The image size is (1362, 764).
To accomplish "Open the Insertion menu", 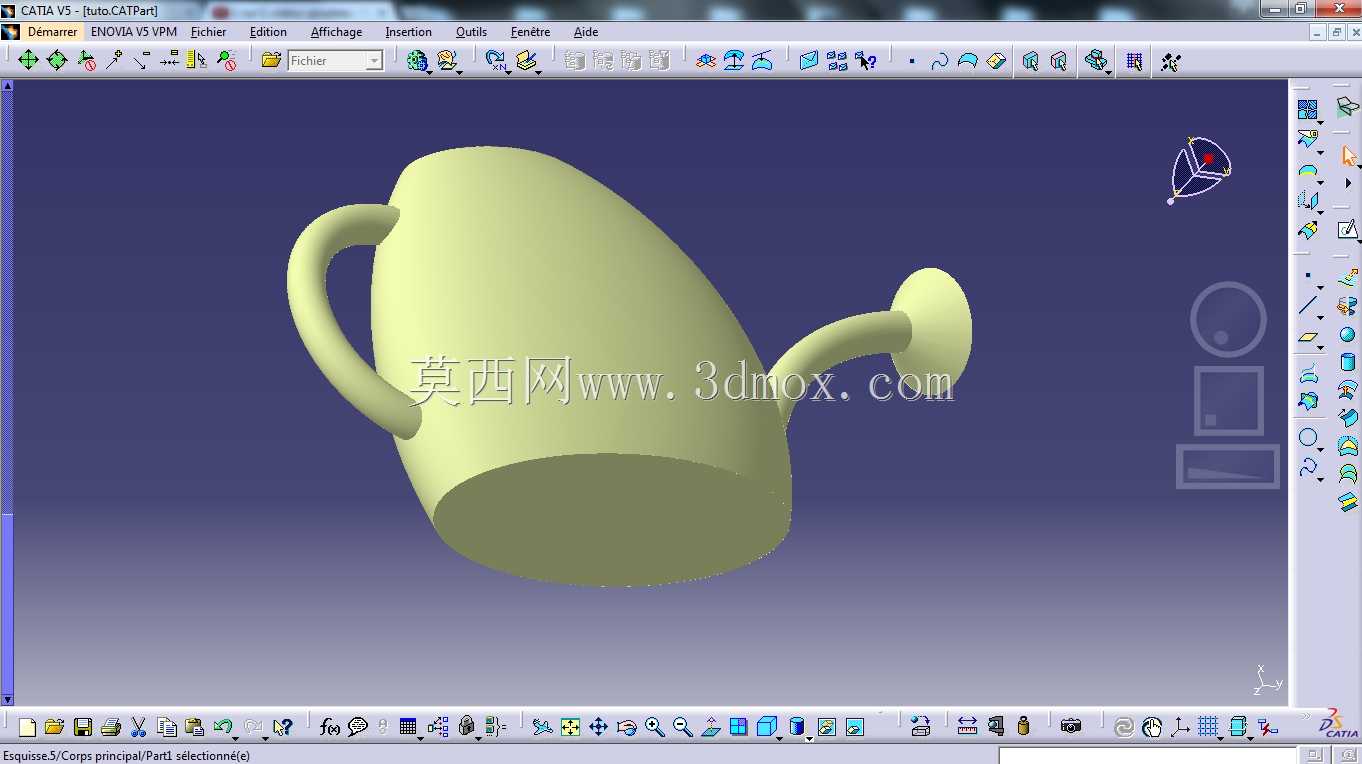I will point(409,32).
